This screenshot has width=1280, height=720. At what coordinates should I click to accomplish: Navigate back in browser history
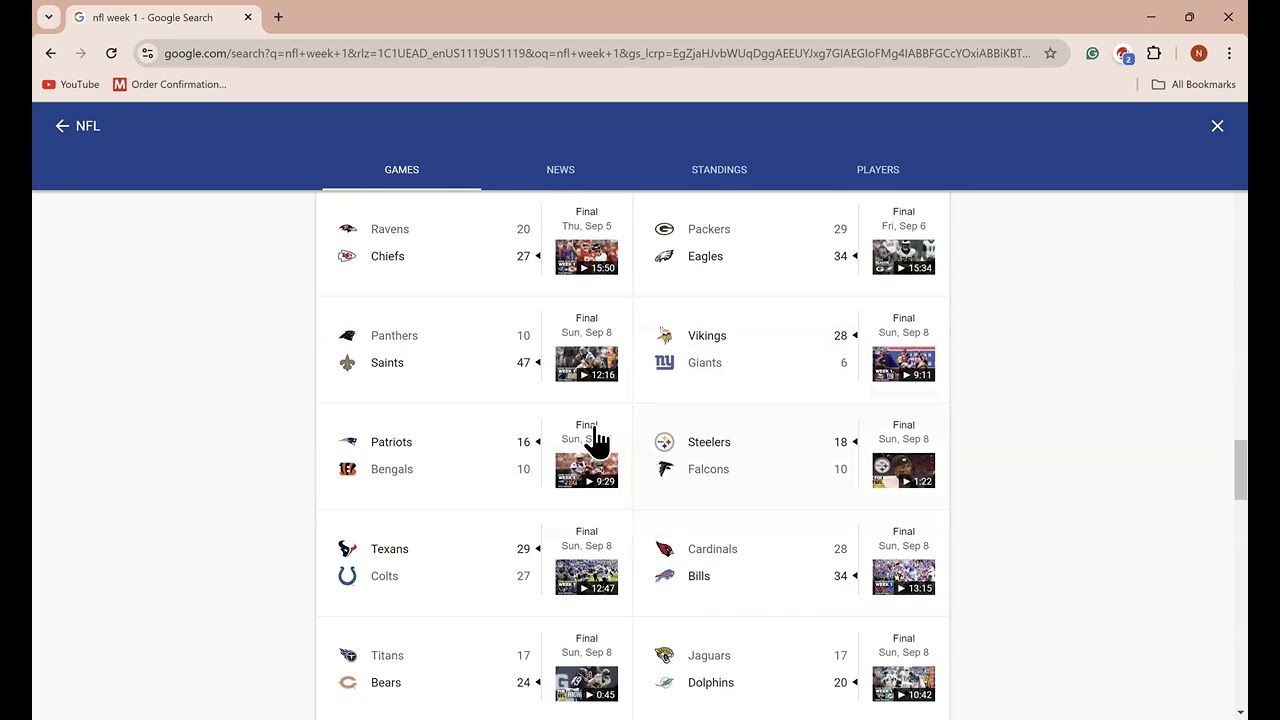click(50, 53)
